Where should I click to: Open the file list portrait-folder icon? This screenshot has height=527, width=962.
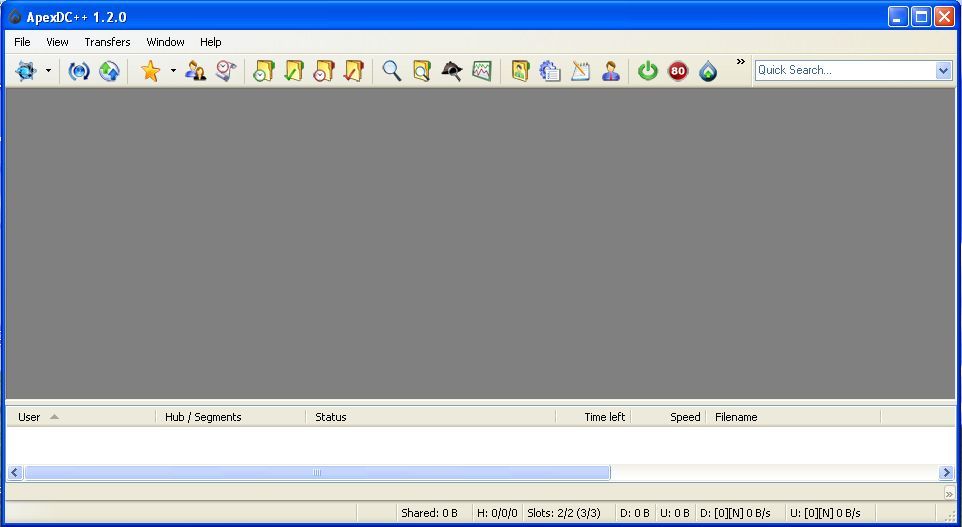click(520, 71)
